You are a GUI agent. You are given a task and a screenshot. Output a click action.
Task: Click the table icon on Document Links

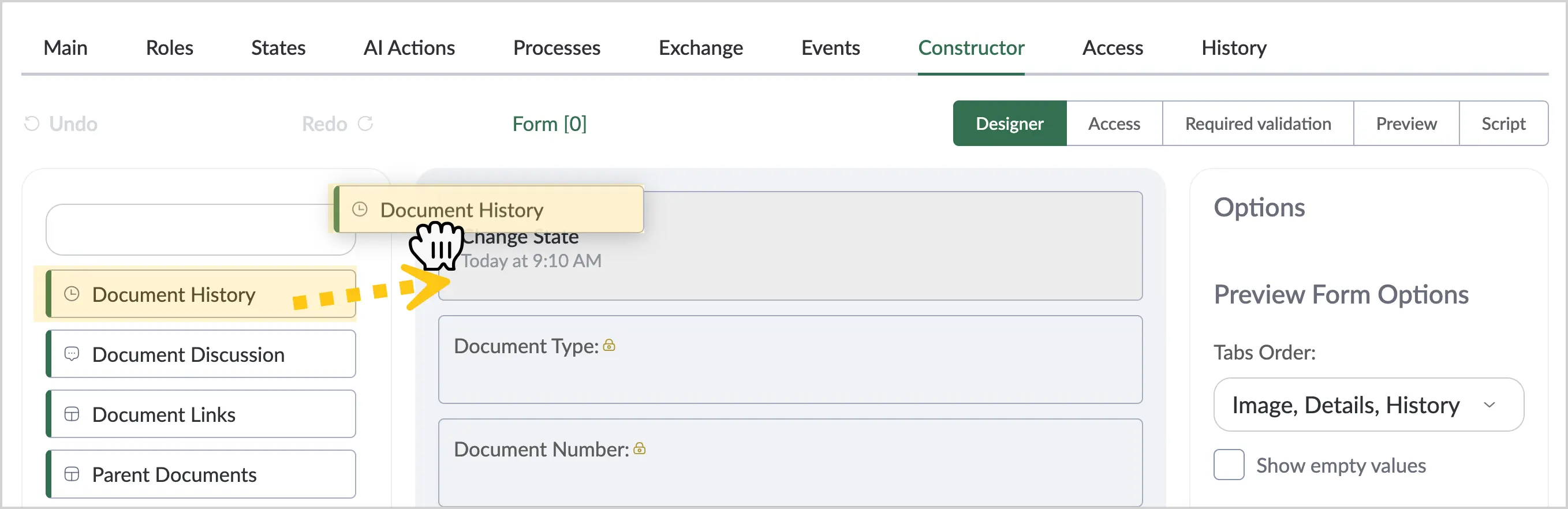pos(72,414)
